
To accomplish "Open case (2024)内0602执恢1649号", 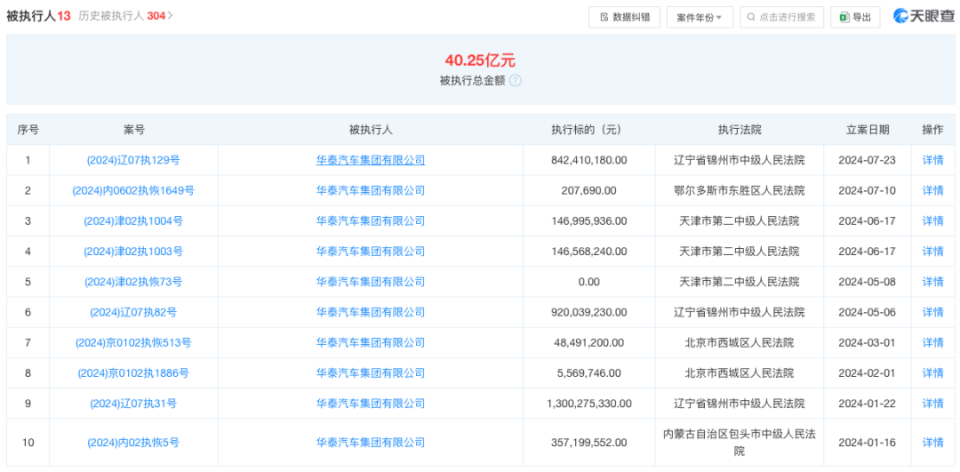I will pyautogui.click(x=134, y=190).
